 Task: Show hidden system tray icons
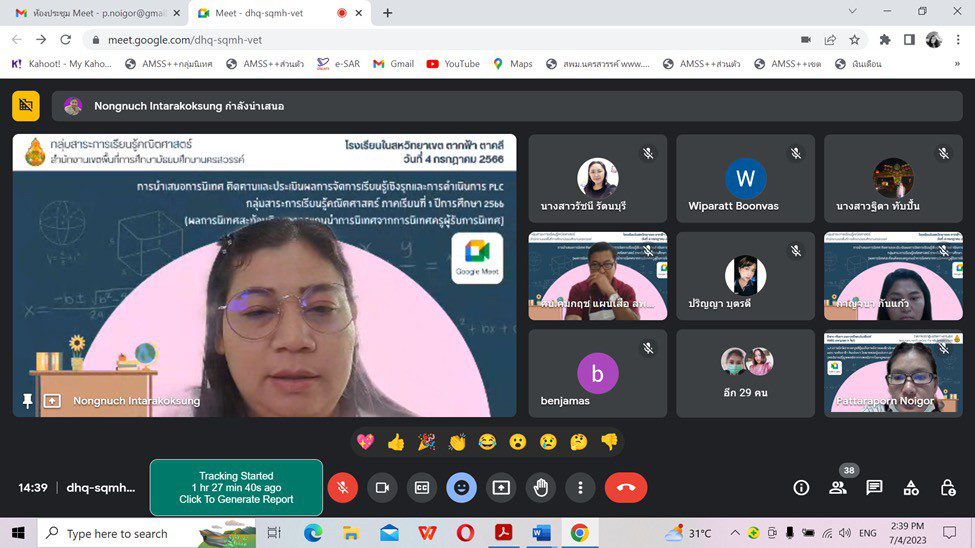pos(735,533)
